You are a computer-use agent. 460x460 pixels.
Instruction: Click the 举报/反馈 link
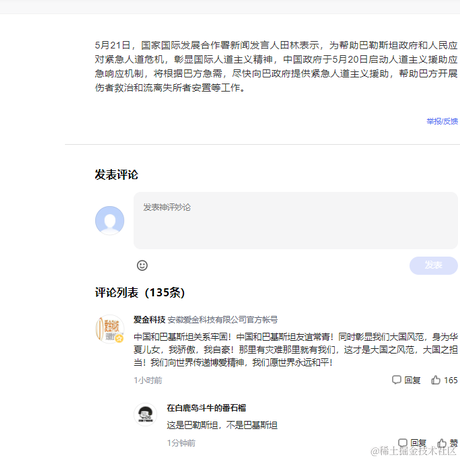pyautogui.click(x=442, y=121)
